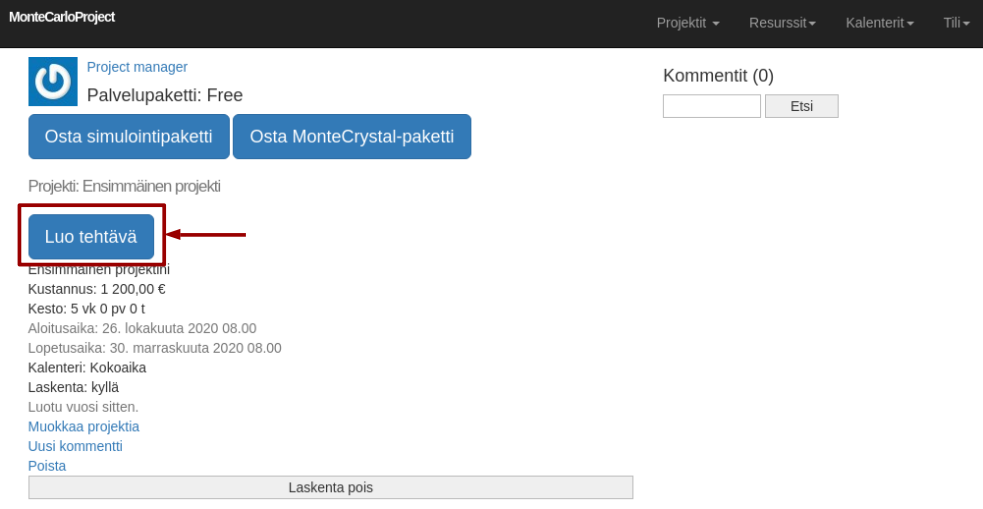This screenshot has height=509, width=983.
Task: Expand the Projektit dropdown menu
Action: (x=687, y=23)
